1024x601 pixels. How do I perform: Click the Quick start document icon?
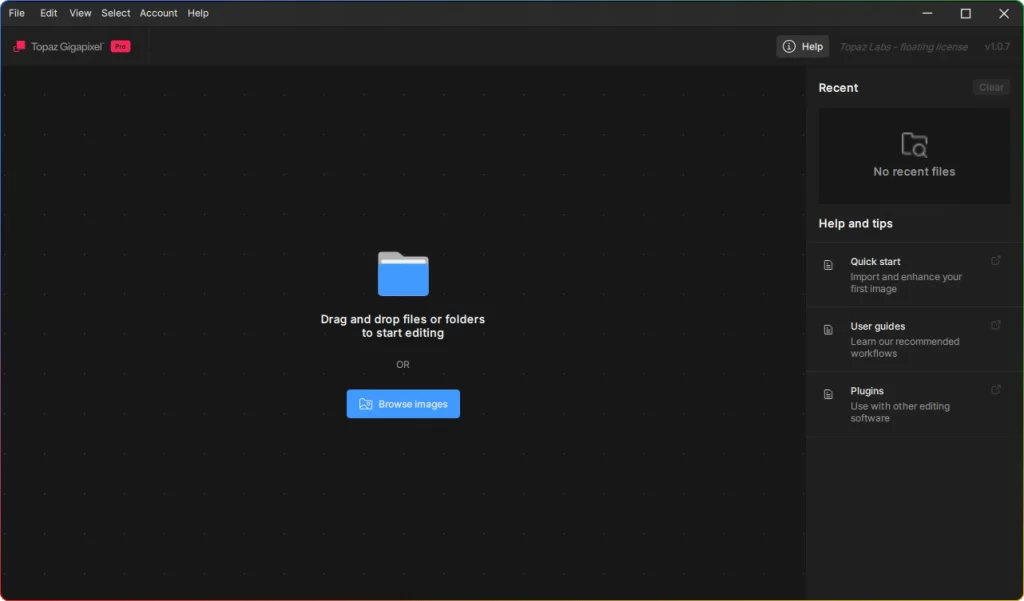pos(828,265)
